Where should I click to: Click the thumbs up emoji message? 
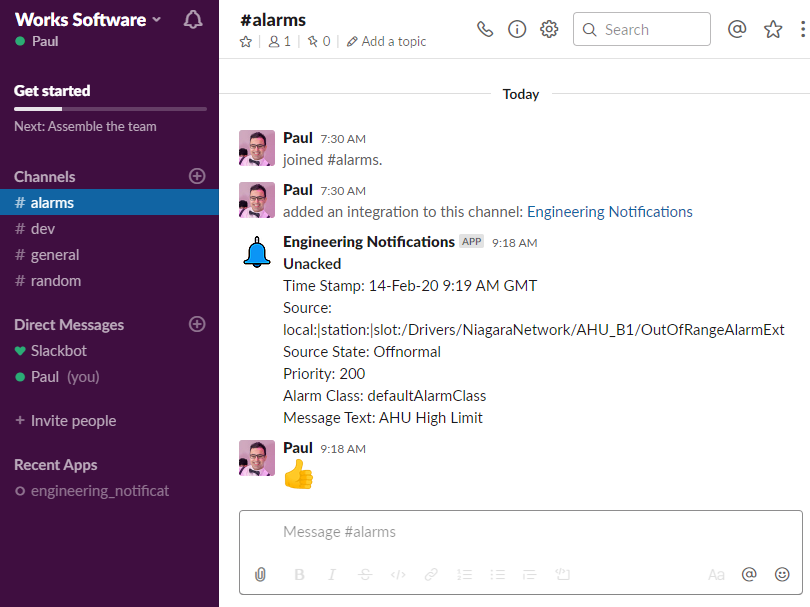[x=299, y=474]
